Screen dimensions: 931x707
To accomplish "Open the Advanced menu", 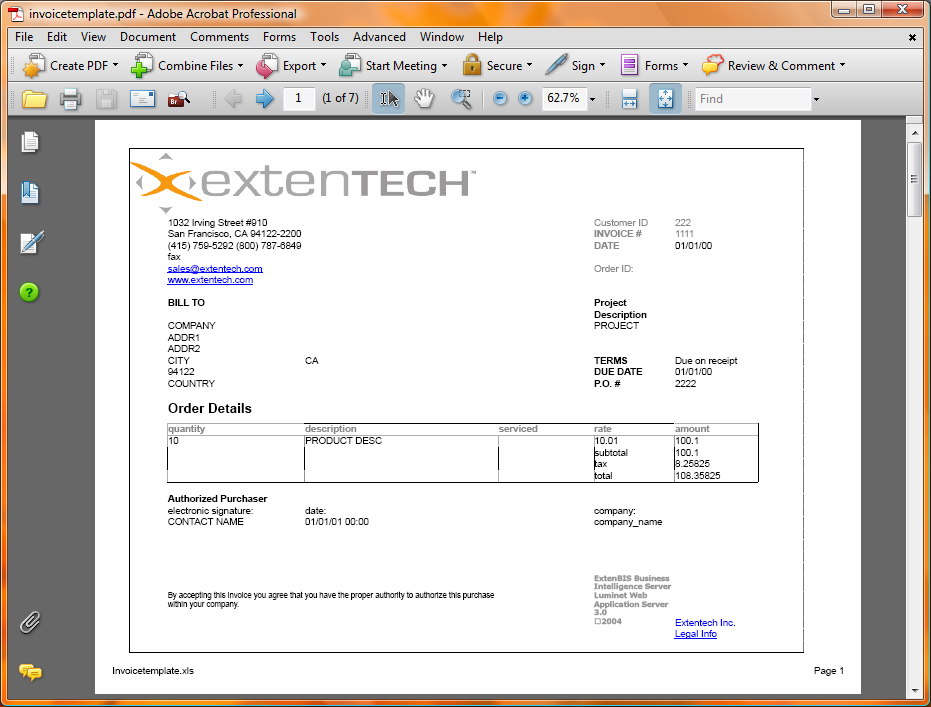I will [x=379, y=37].
